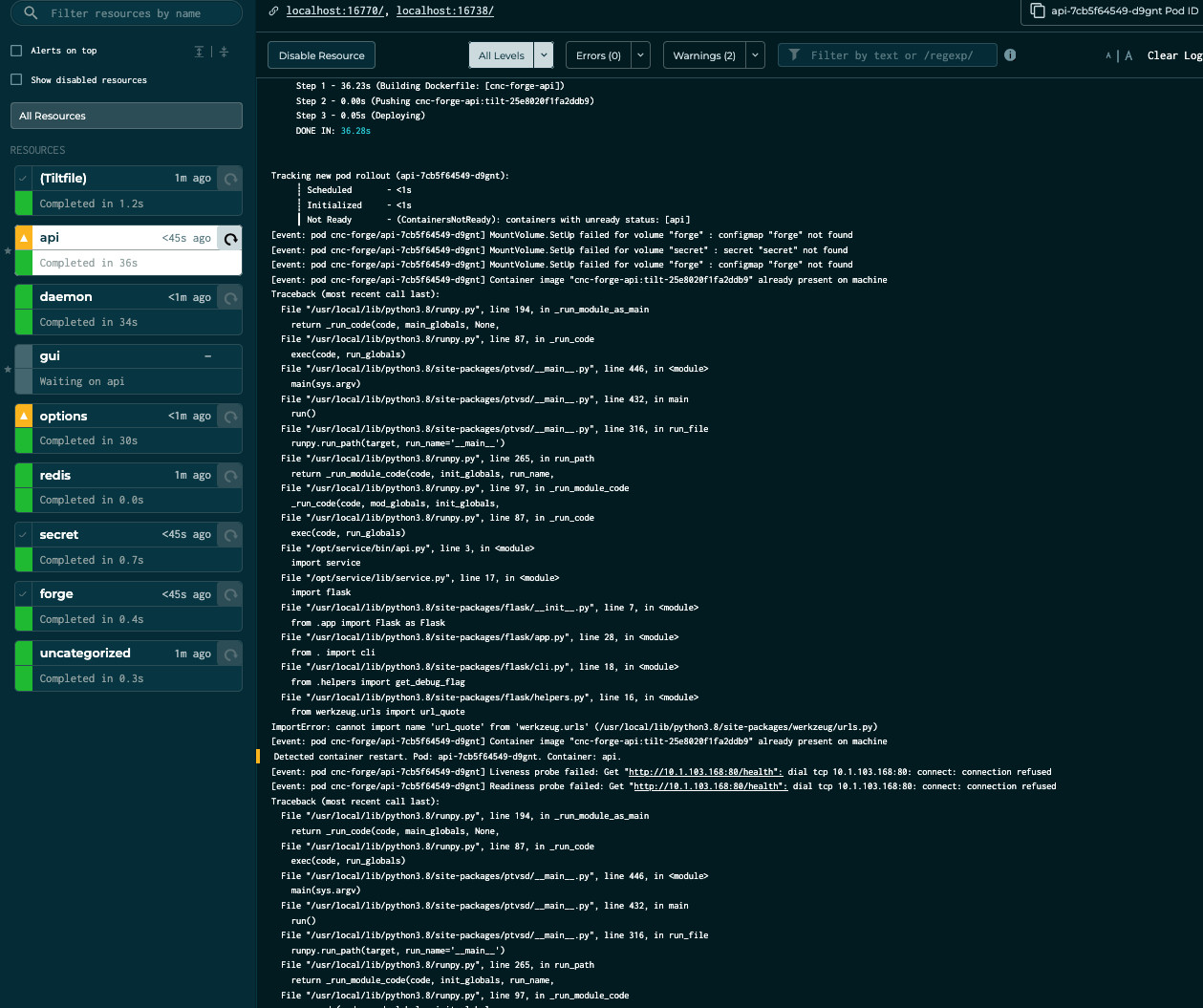Open the uncategorized resource

(x=128, y=666)
